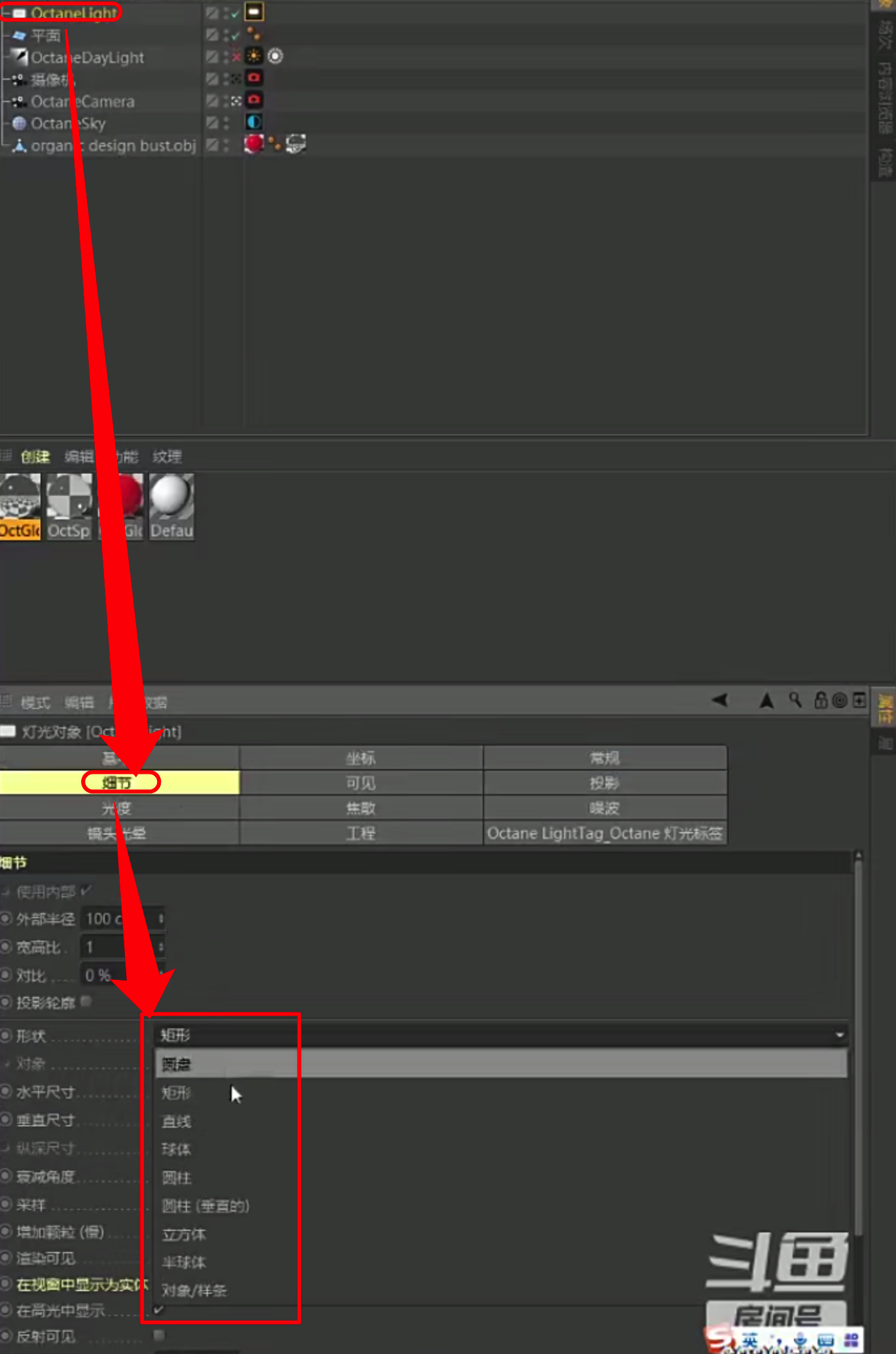
Task: Toggle layer square for OctaneSky row
Action: [x=212, y=122]
